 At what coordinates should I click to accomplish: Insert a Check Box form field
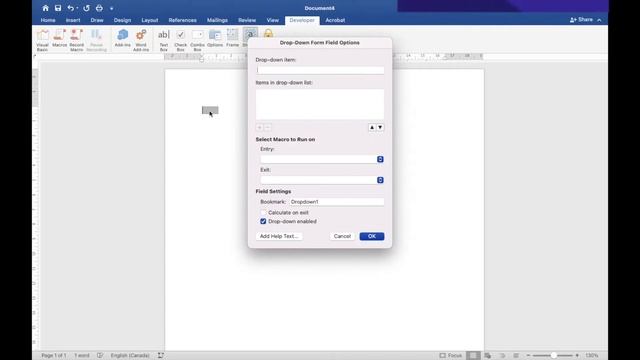click(180, 40)
